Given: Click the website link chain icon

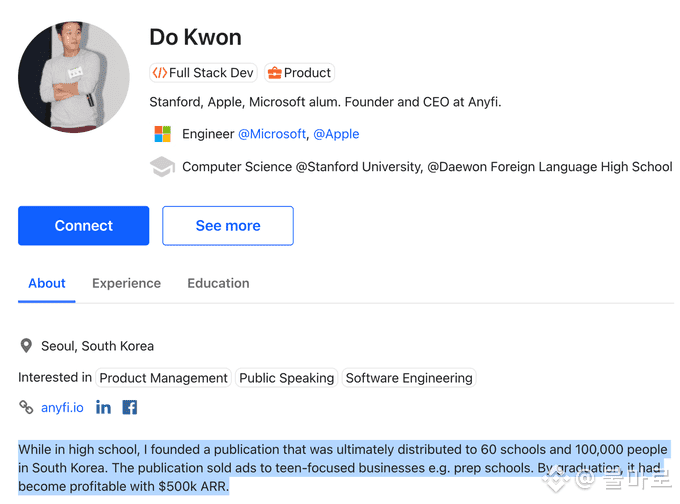Looking at the screenshot, I should (26, 407).
